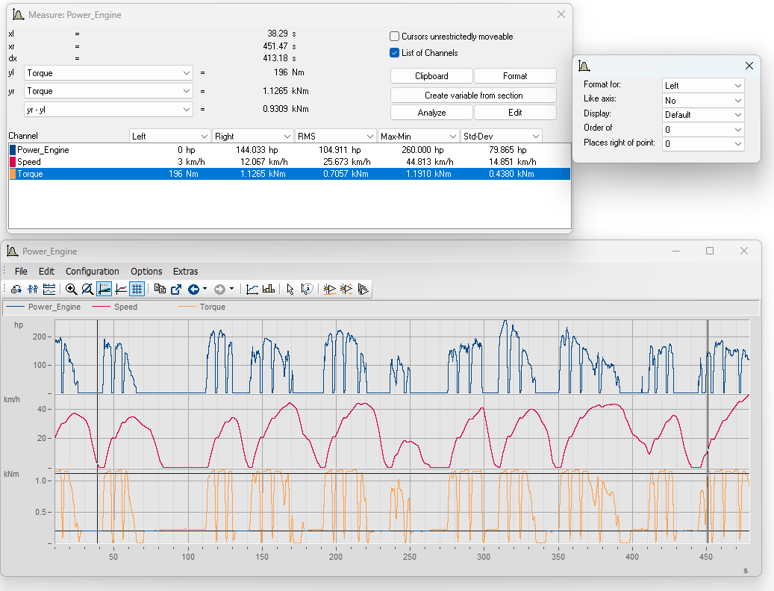Viewport: 774px width, 591px height.
Task: Open the Extras menu
Action: pyautogui.click(x=185, y=271)
